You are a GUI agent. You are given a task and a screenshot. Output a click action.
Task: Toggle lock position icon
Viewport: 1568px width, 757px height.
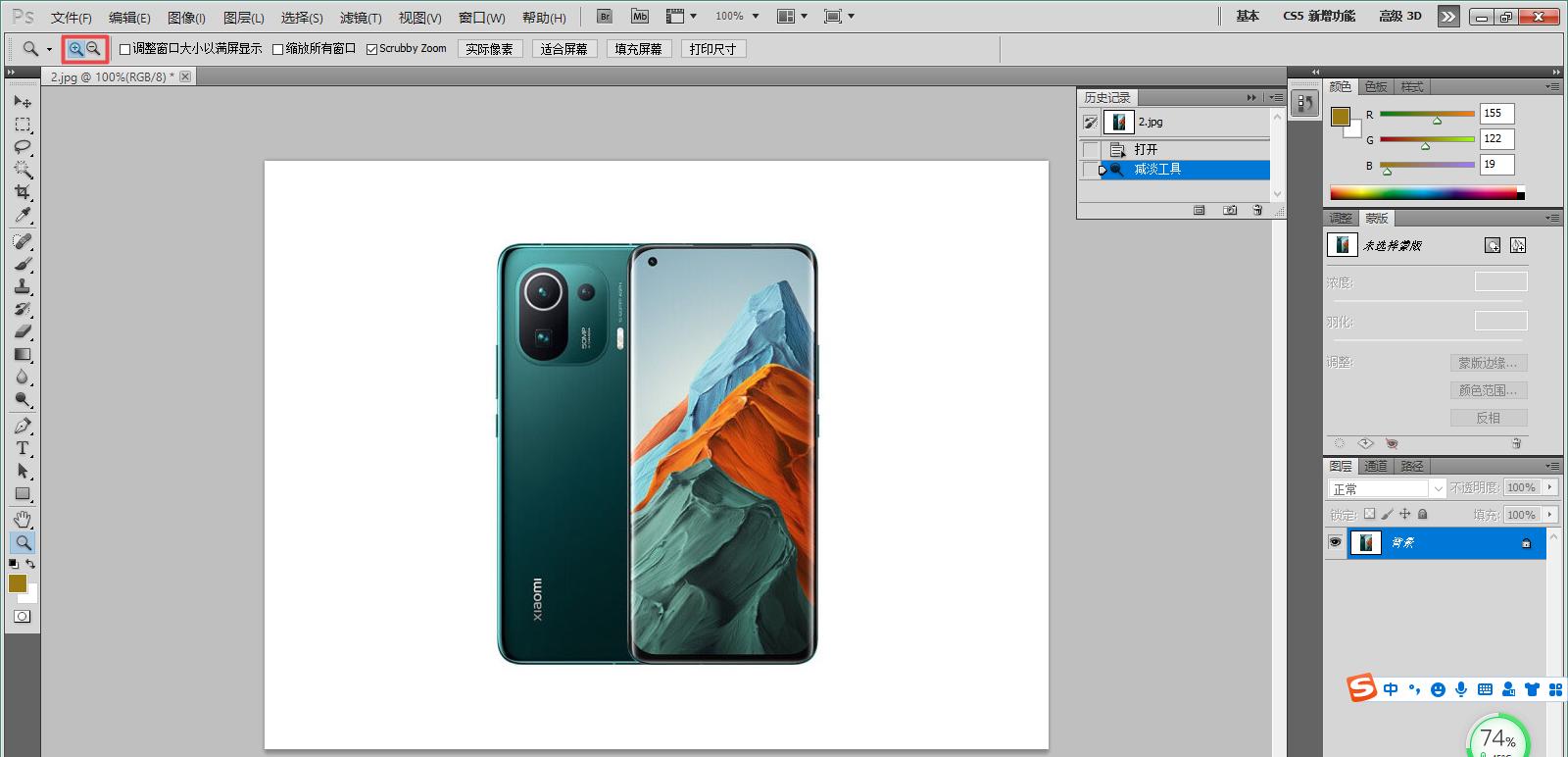click(1404, 514)
